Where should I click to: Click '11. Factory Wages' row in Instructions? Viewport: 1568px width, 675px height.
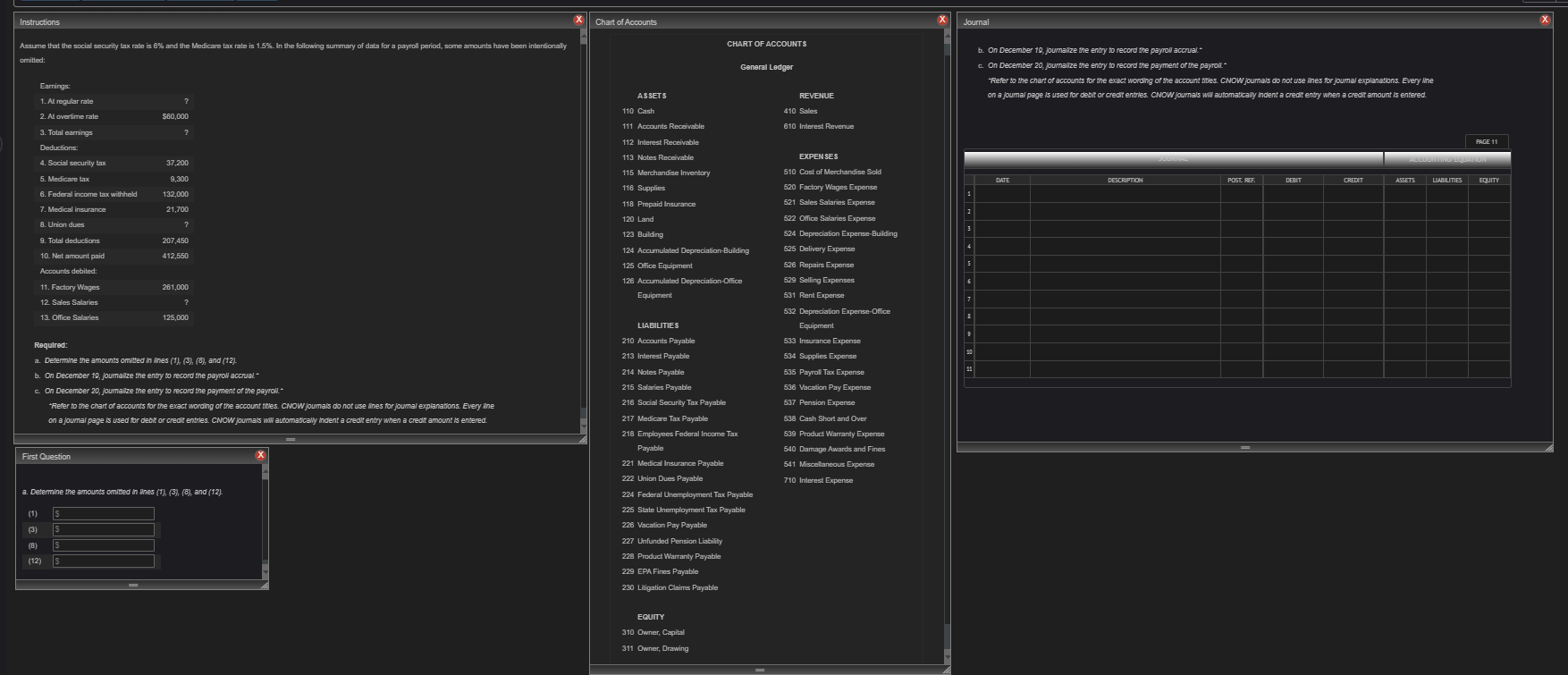pyautogui.click(x=114, y=287)
